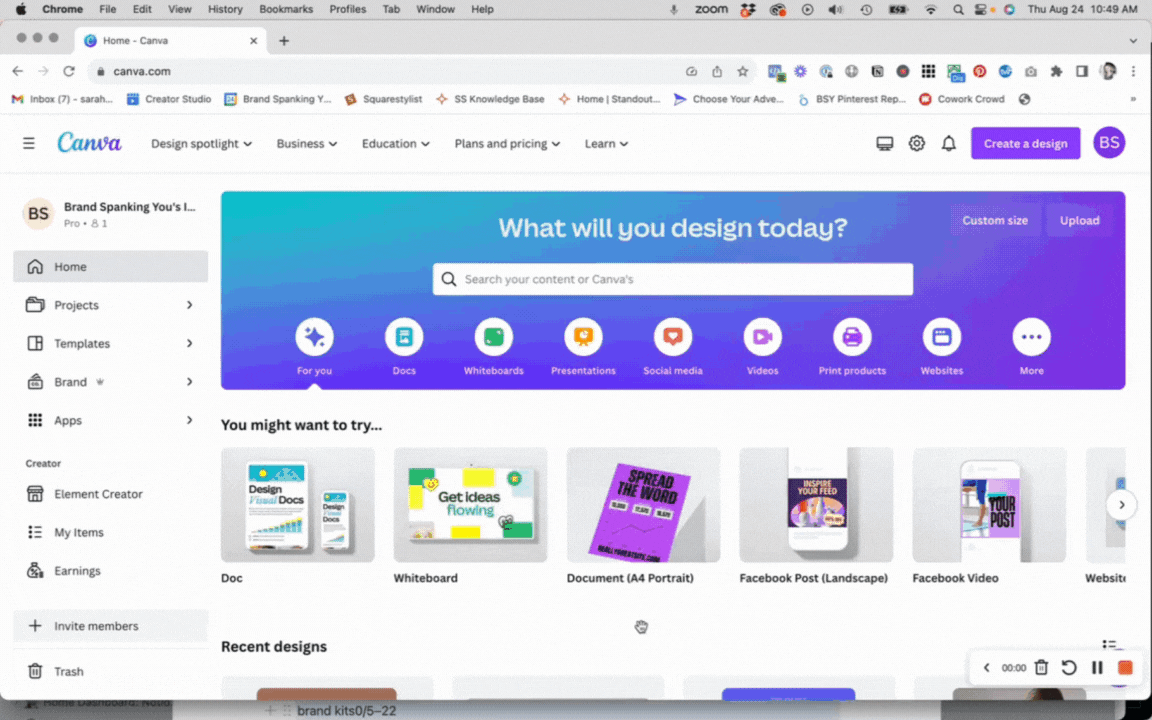Delete the recording with the trash icon
This screenshot has height=720, width=1152.
click(1041, 667)
